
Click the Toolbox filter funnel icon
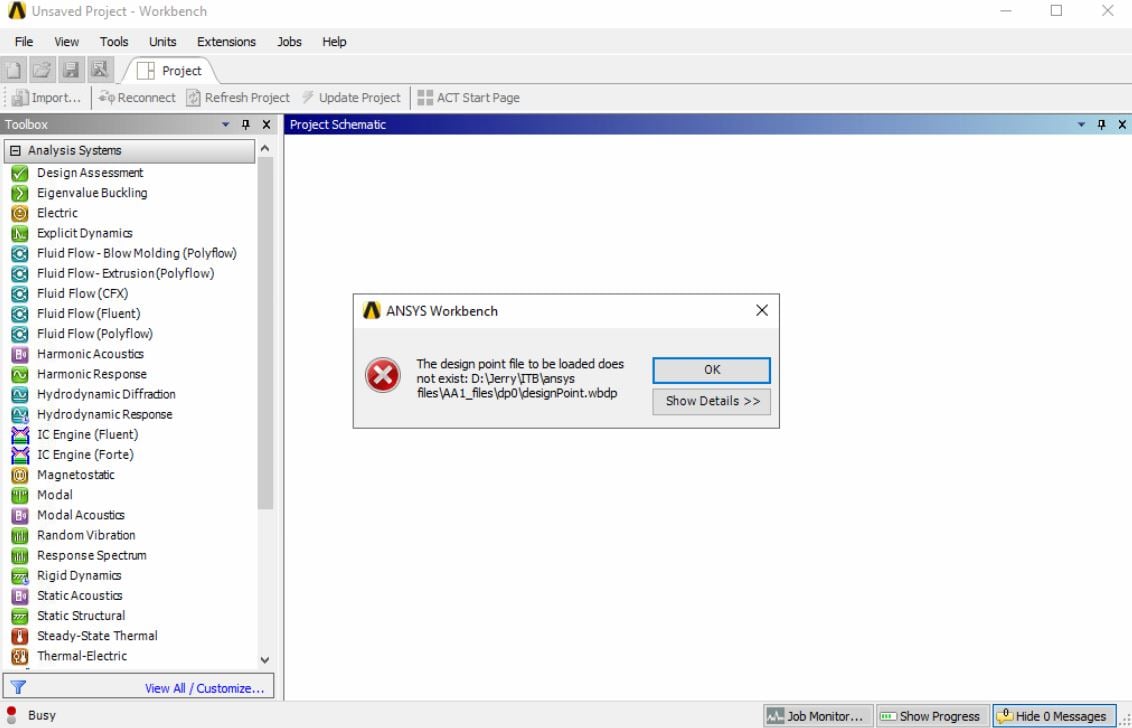[19, 687]
